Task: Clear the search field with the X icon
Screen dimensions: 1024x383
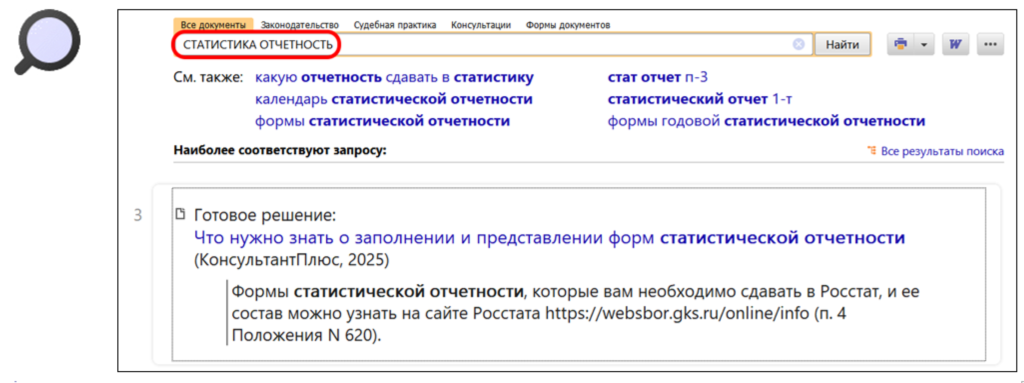Action: click(x=799, y=44)
